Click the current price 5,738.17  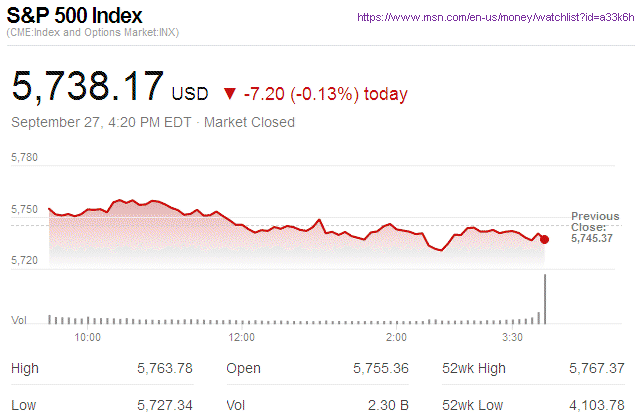87,86
